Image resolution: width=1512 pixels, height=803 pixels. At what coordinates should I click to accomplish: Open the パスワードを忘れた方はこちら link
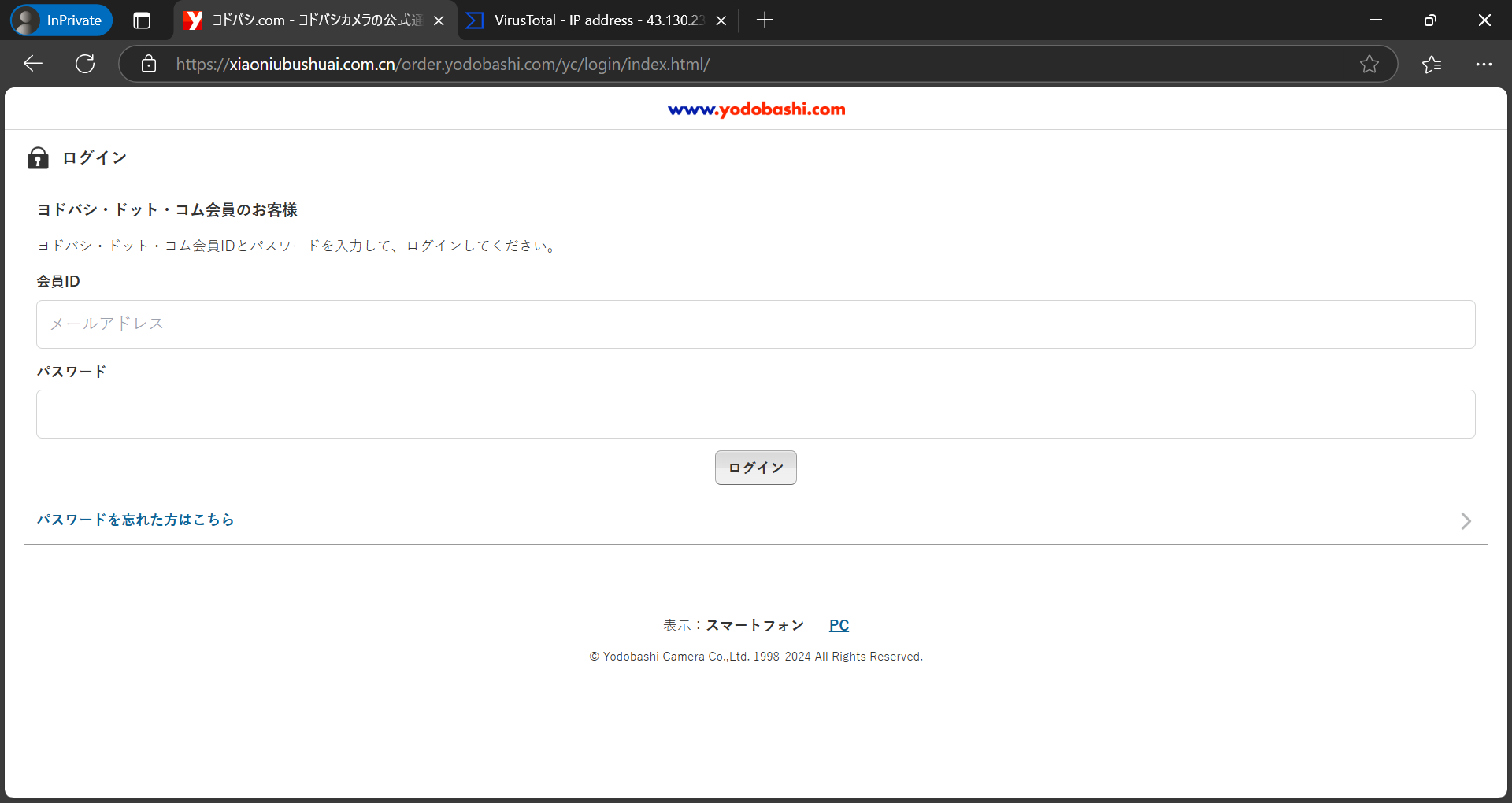click(x=135, y=520)
